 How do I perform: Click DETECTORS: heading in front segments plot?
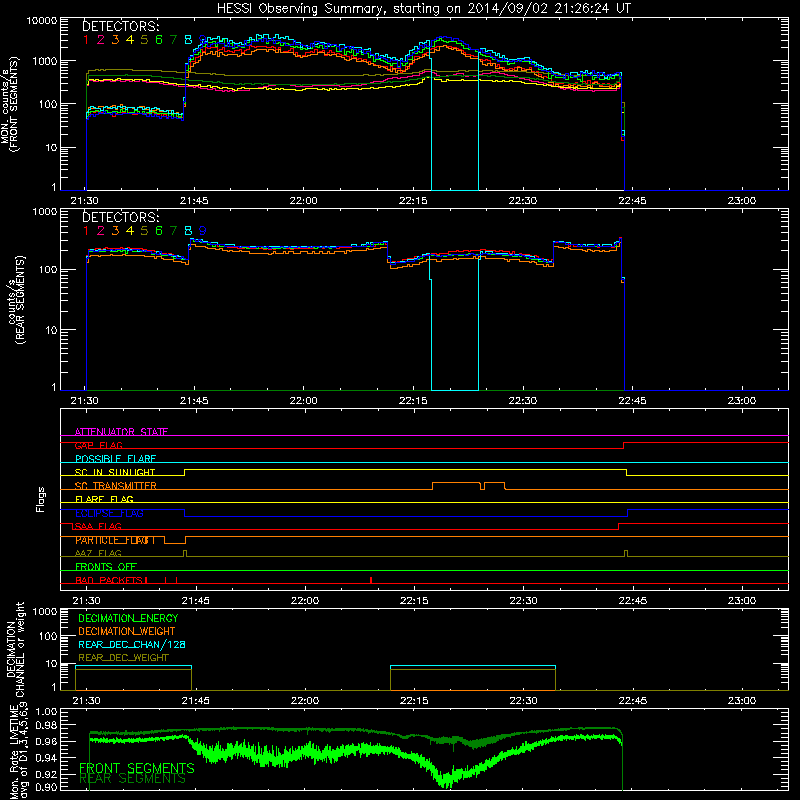pyautogui.click(x=120, y=26)
